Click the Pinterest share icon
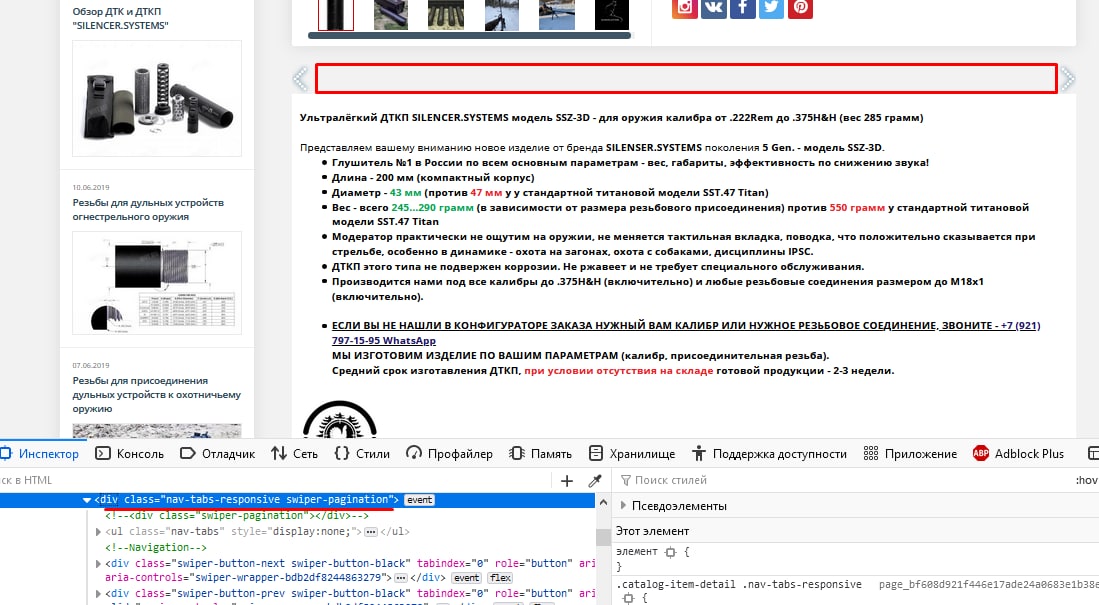 coord(800,8)
